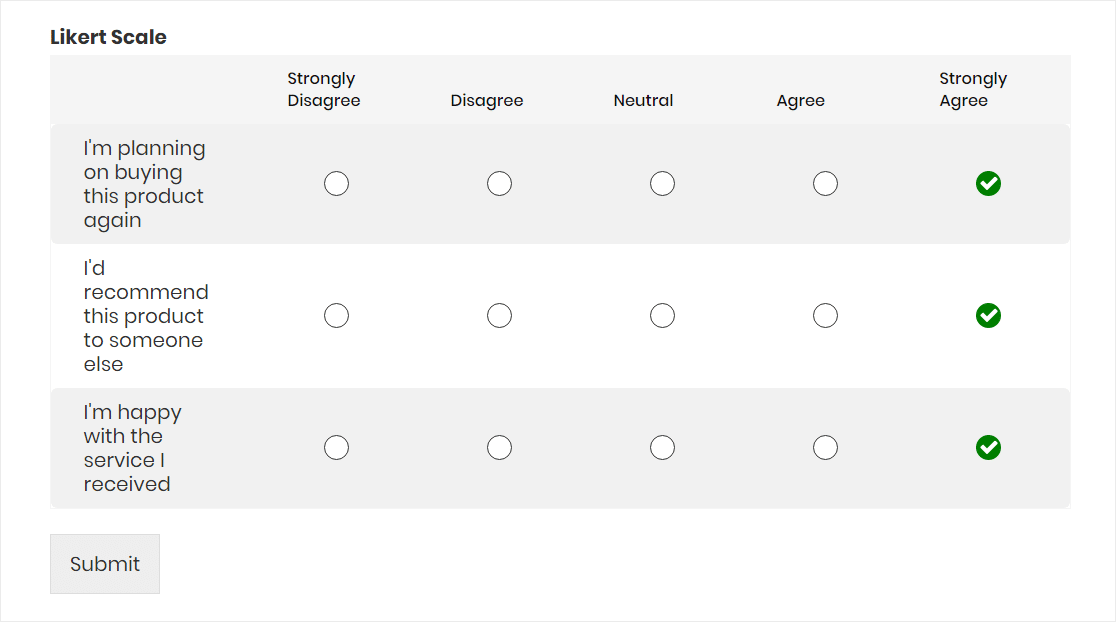This screenshot has width=1116, height=622.
Task: Click the Strongly Agree column header
Action: point(972,89)
